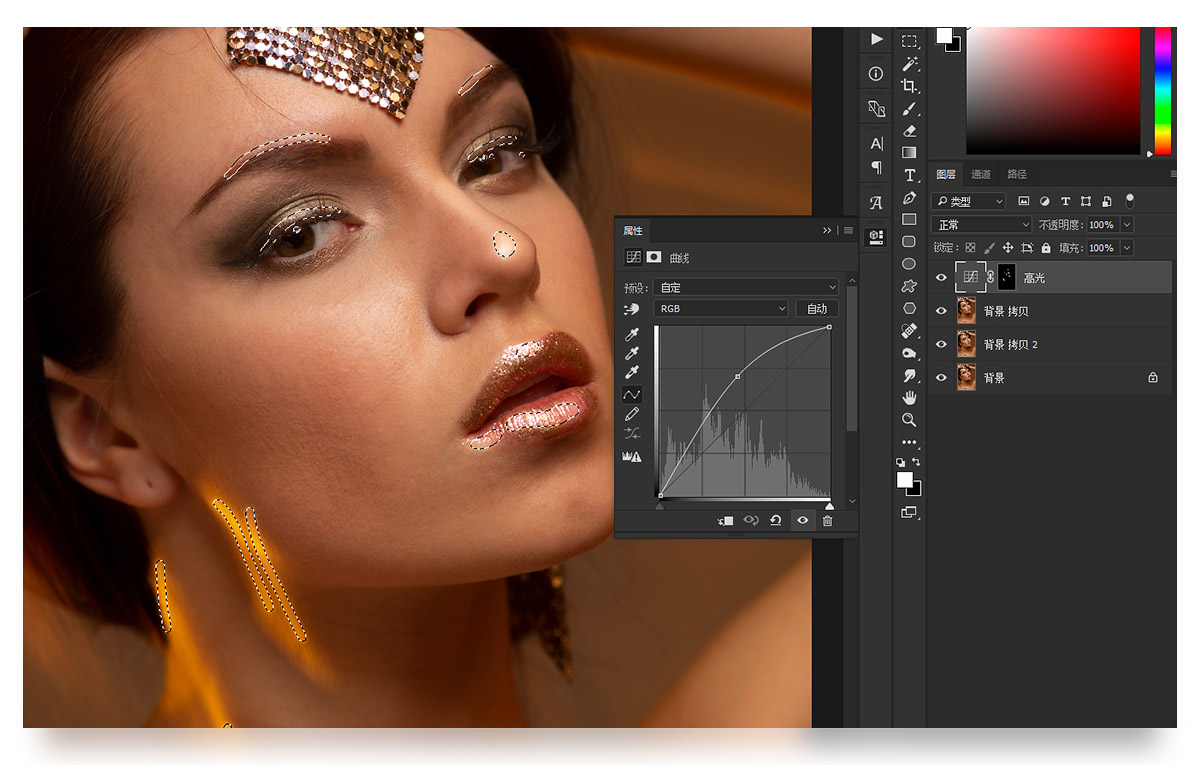Click the 属性 panel tab
1200x765 pixels.
tap(633, 231)
